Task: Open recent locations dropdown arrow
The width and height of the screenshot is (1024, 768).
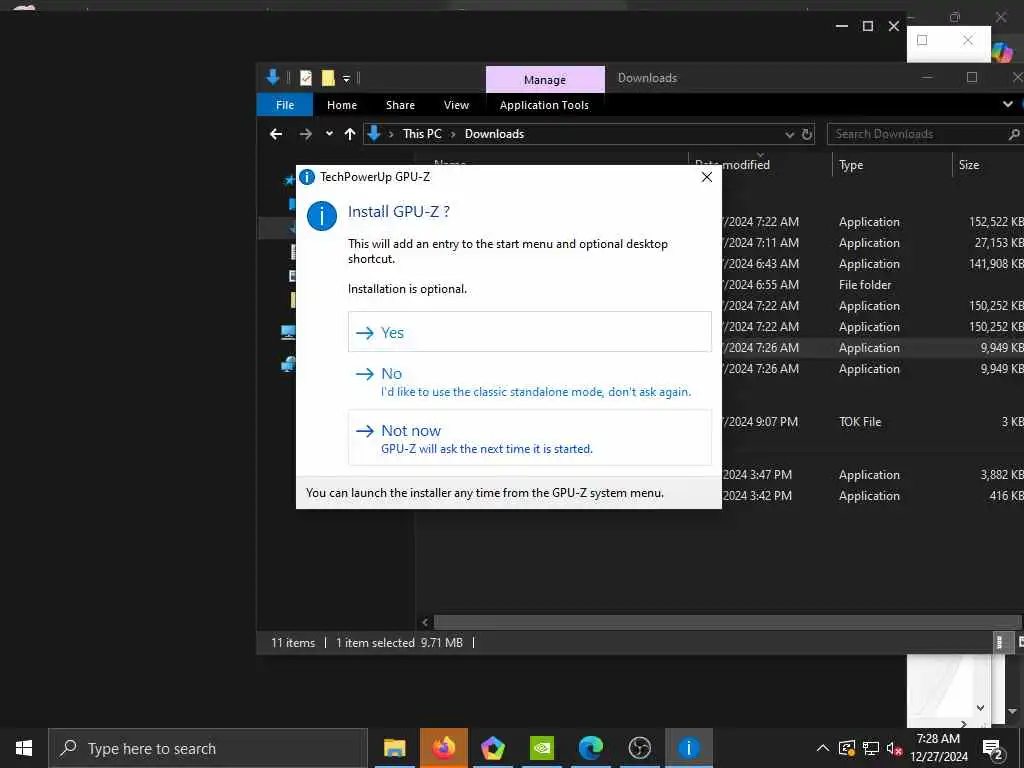Action: coord(329,134)
